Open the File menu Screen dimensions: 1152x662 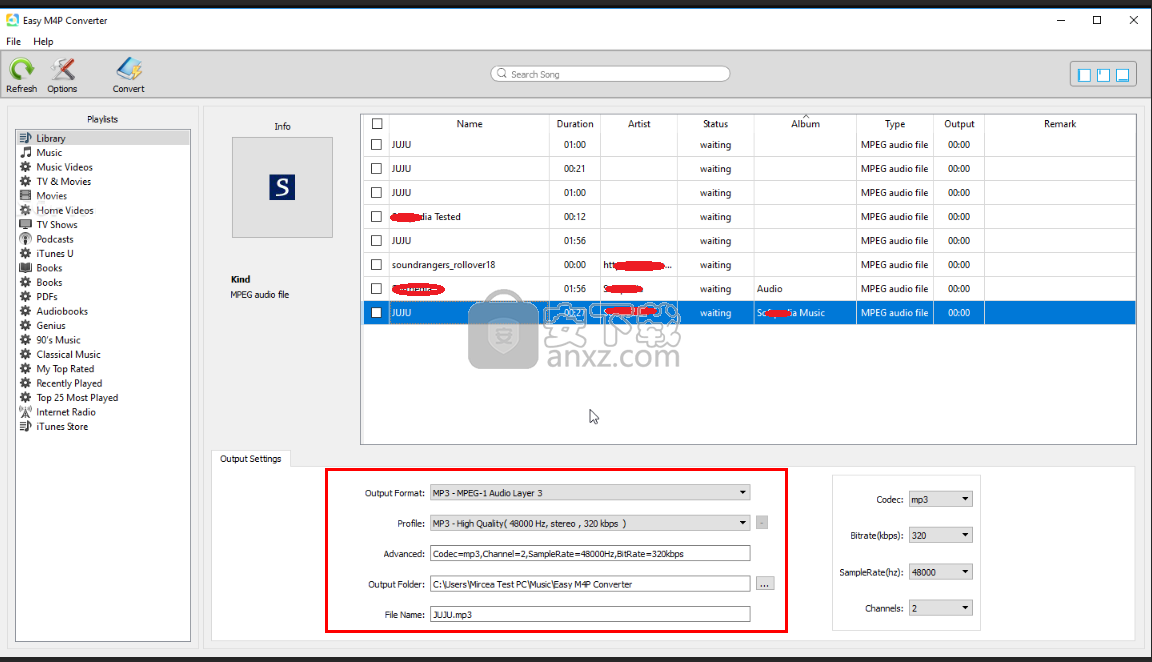pyautogui.click(x=13, y=41)
